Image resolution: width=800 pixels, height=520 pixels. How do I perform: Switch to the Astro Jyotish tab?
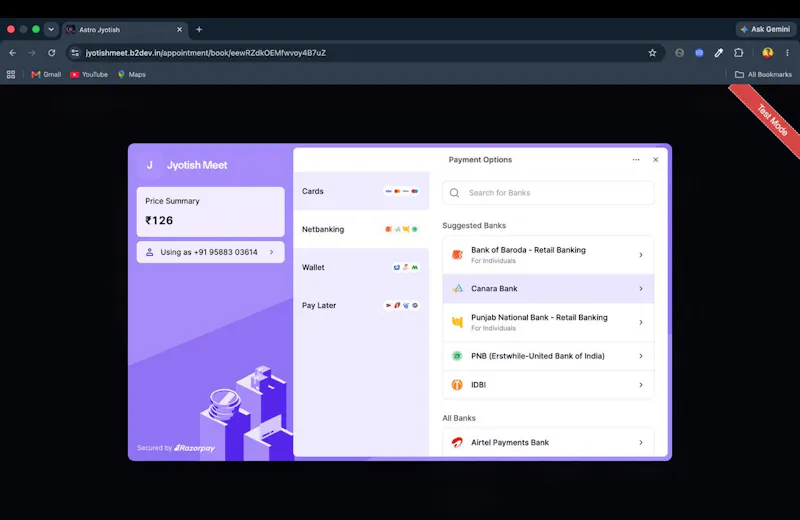125,30
